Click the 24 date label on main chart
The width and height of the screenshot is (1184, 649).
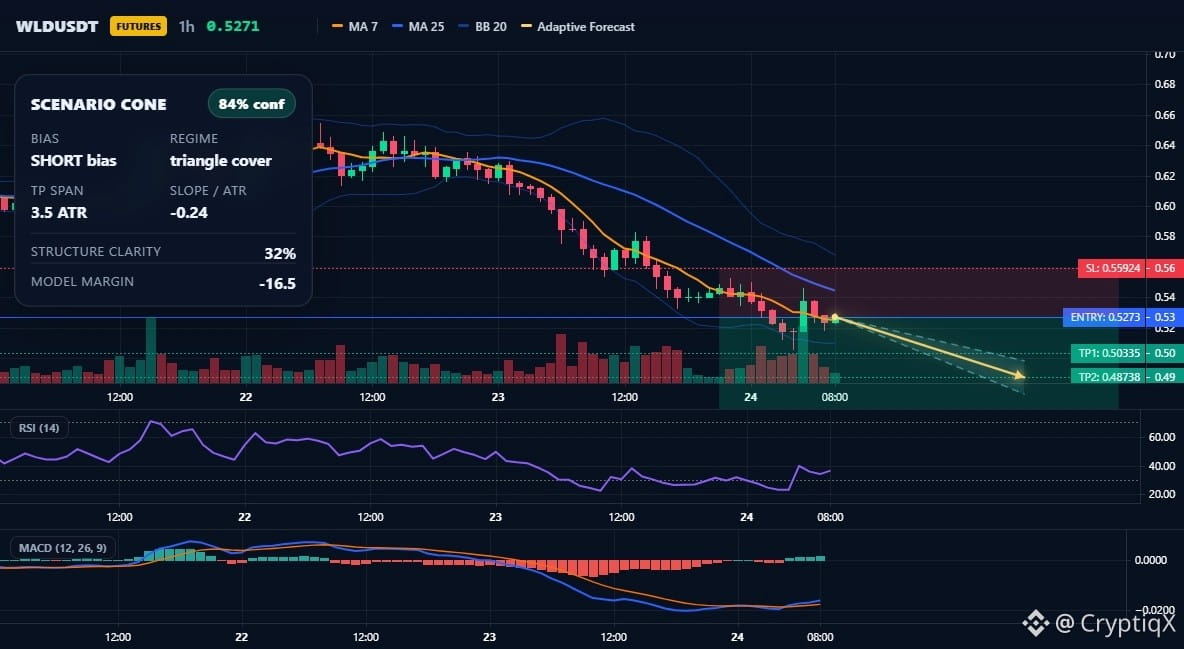(751, 397)
